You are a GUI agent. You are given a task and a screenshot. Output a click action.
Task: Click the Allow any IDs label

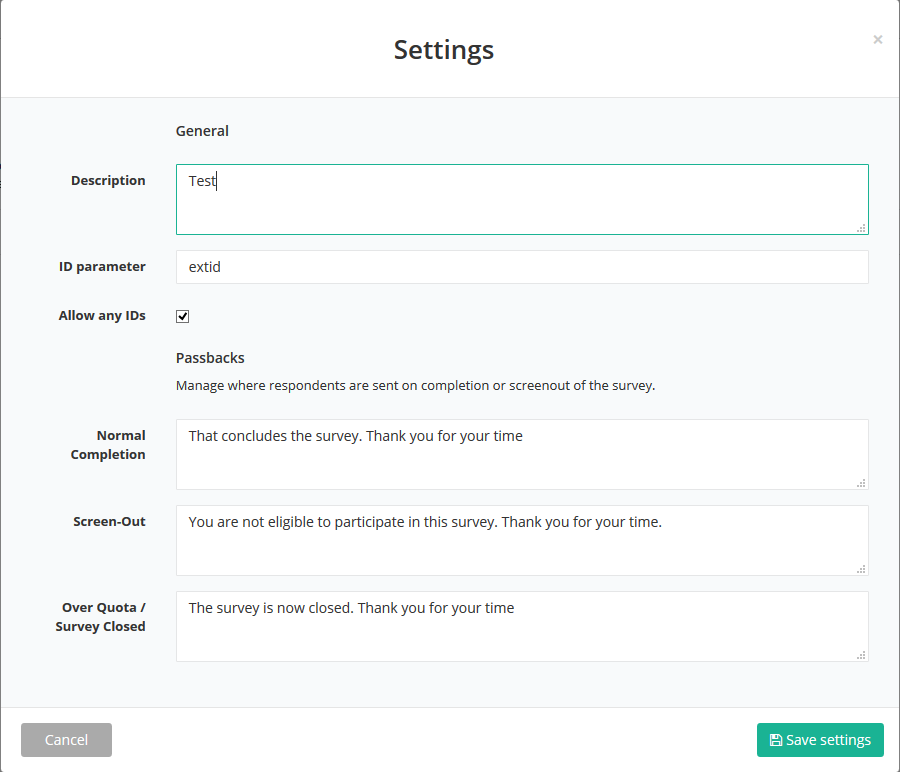click(x=102, y=316)
